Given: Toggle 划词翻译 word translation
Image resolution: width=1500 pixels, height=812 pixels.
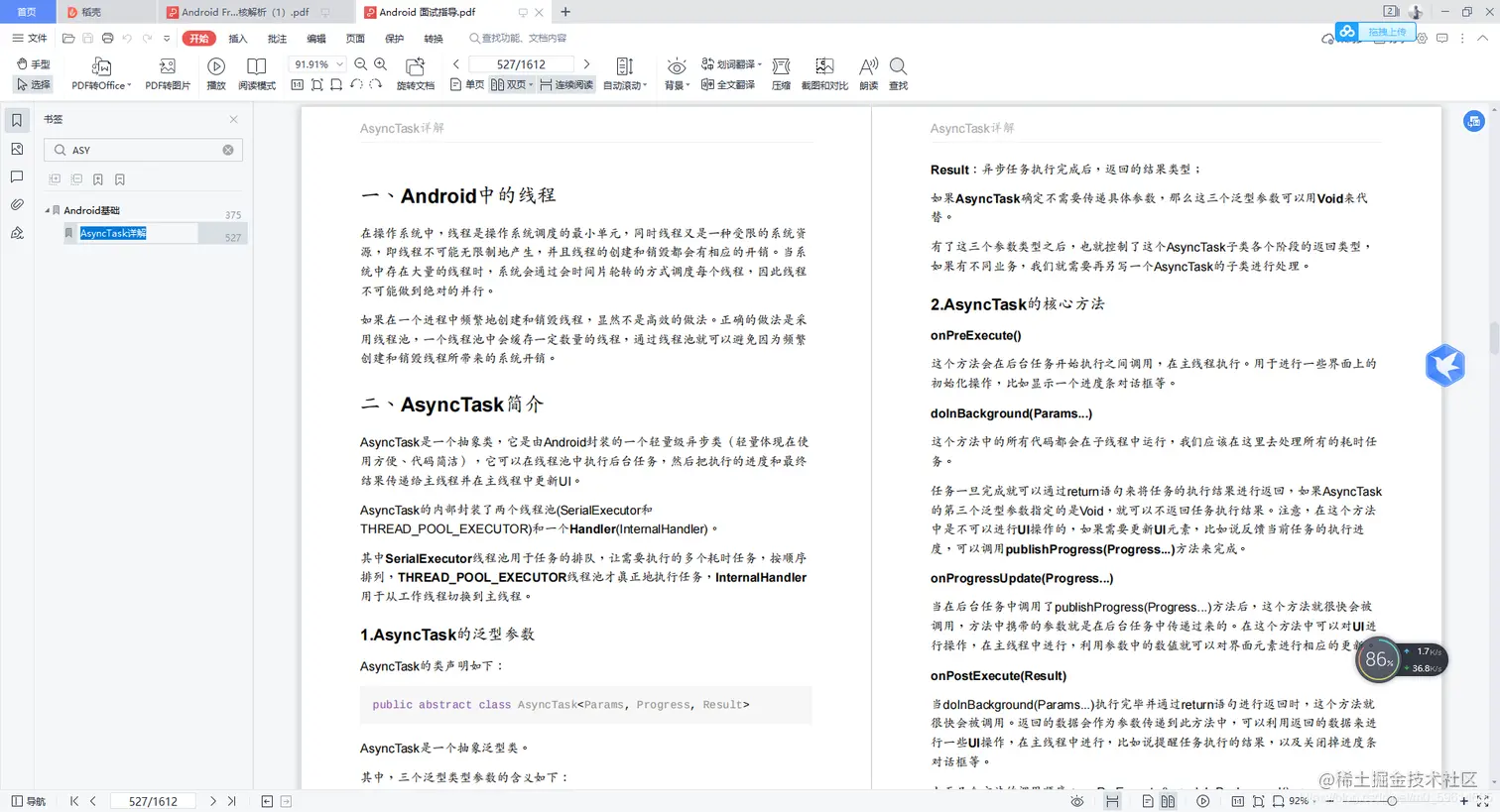Looking at the screenshot, I should 732,62.
